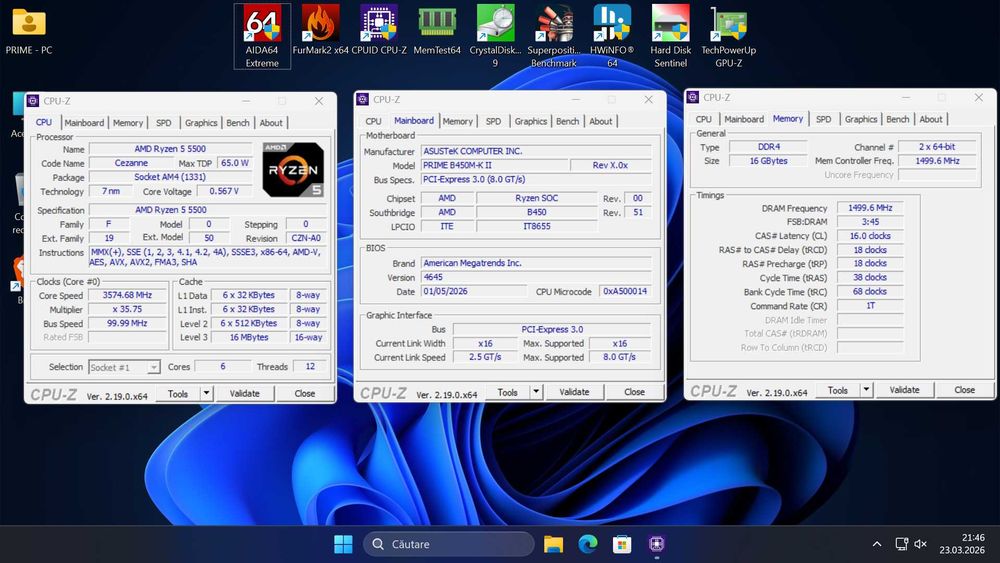The image size is (1000, 563).
Task: Open TechPowerUp GPU-Z shortcut
Action: coord(729,36)
